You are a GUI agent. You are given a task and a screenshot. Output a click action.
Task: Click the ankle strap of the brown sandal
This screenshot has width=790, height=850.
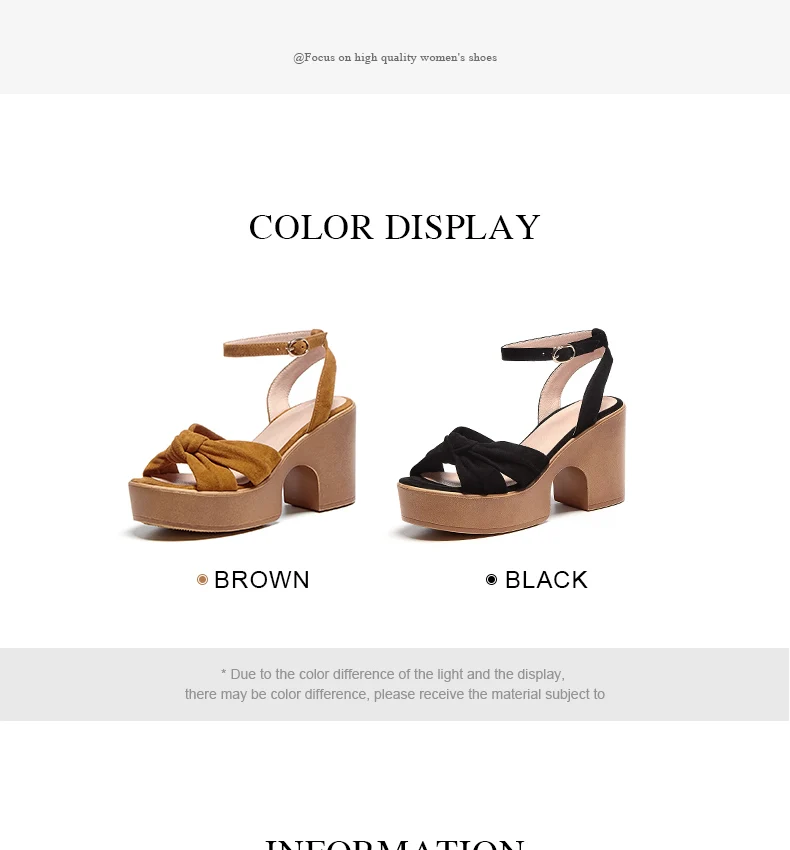(274, 345)
